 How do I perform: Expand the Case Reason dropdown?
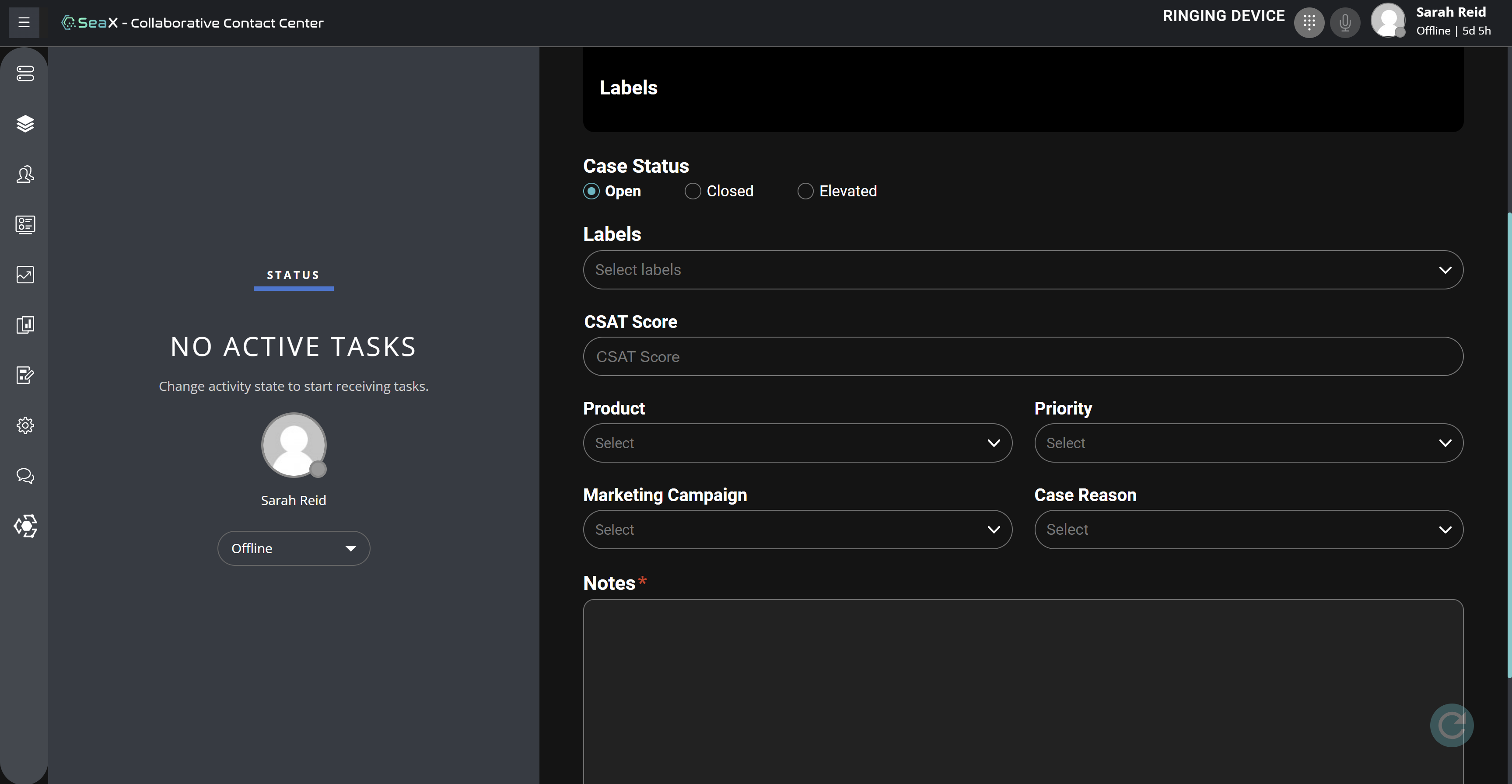(1248, 530)
